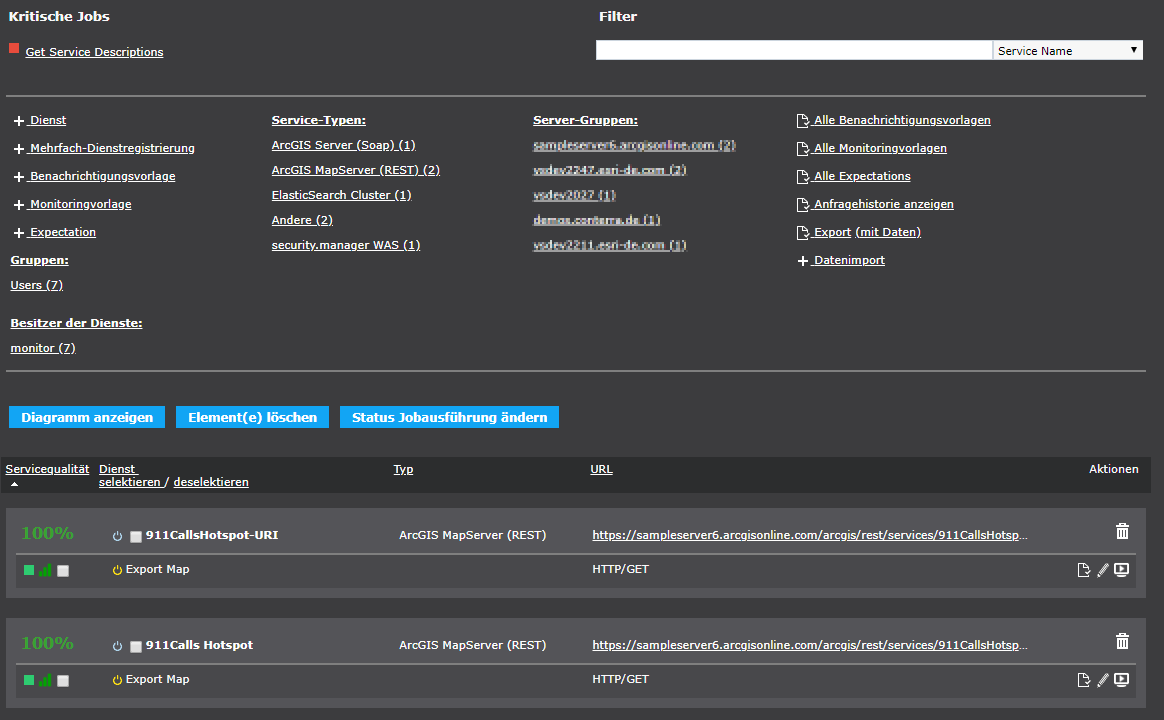
Task: Click green bar chart icon under 911CallsHotspot-URI
Action: point(45,570)
